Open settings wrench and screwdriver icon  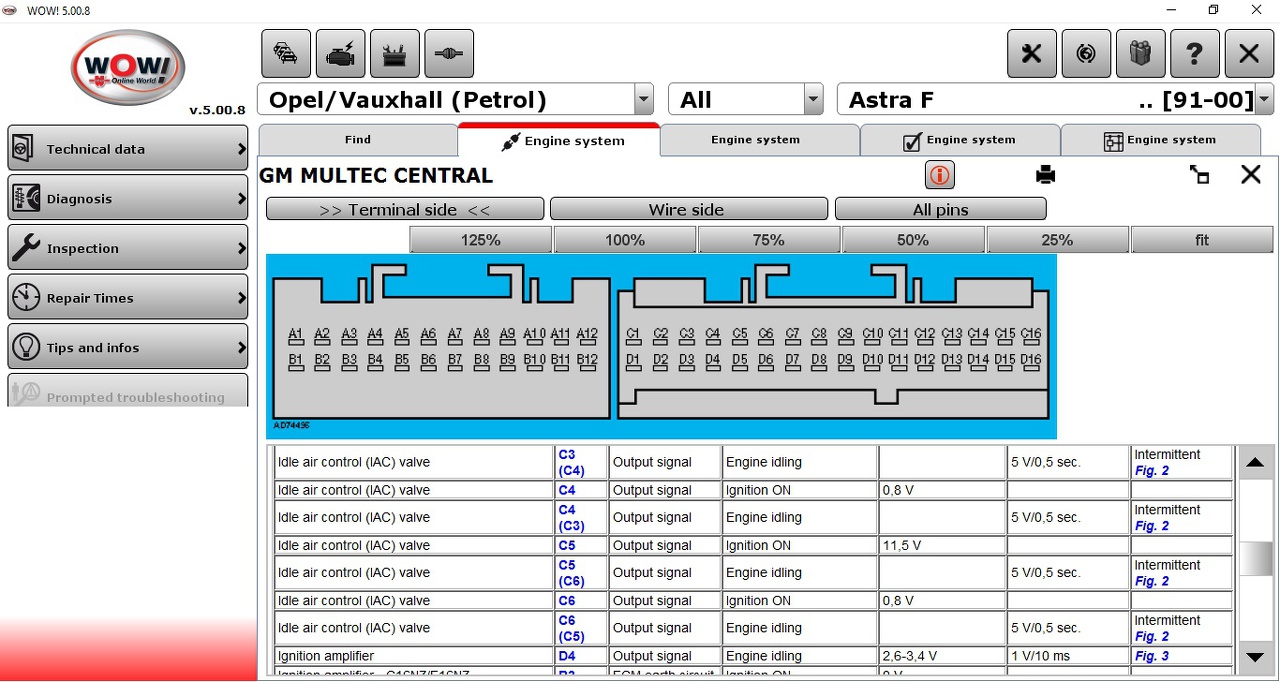[x=1032, y=54]
